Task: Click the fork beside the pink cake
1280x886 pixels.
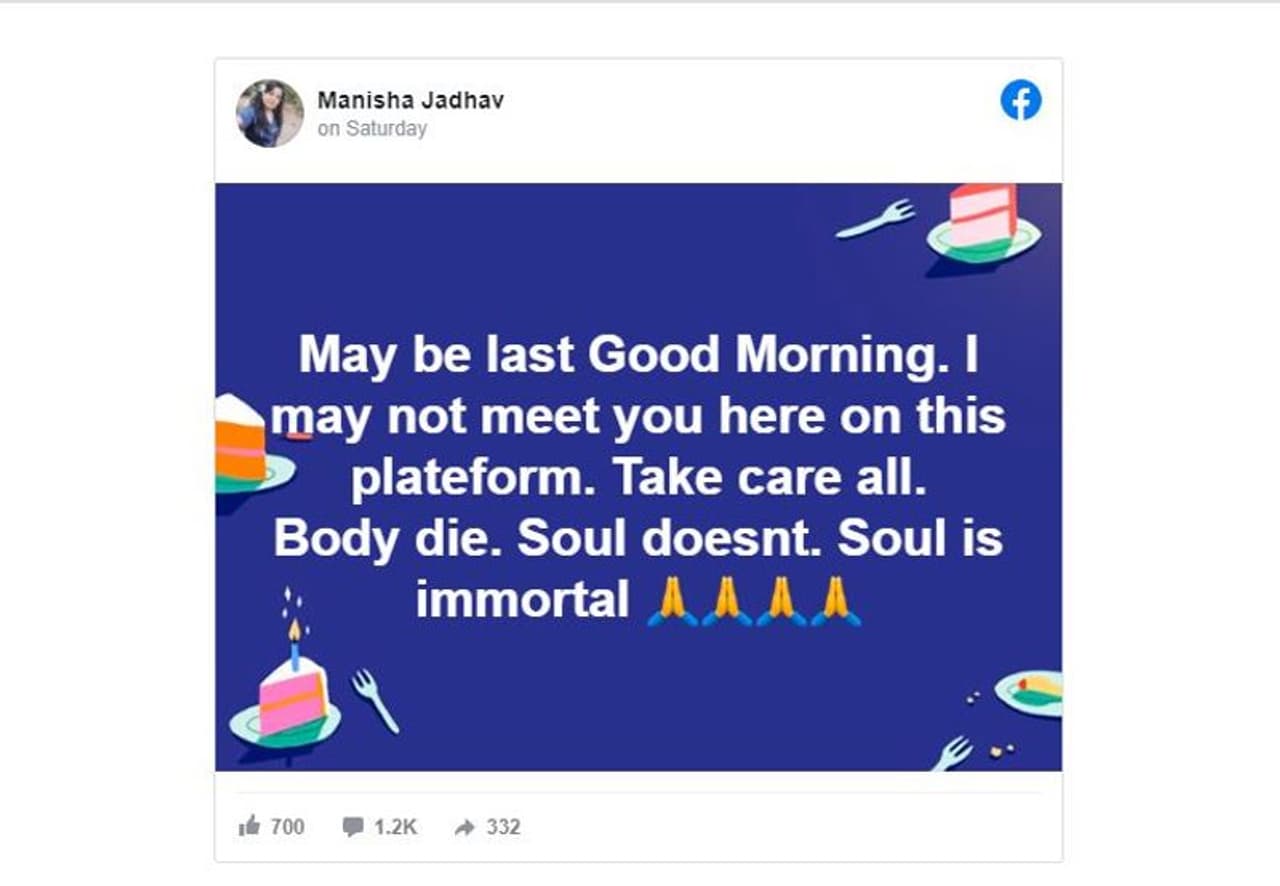Action: tap(375, 701)
